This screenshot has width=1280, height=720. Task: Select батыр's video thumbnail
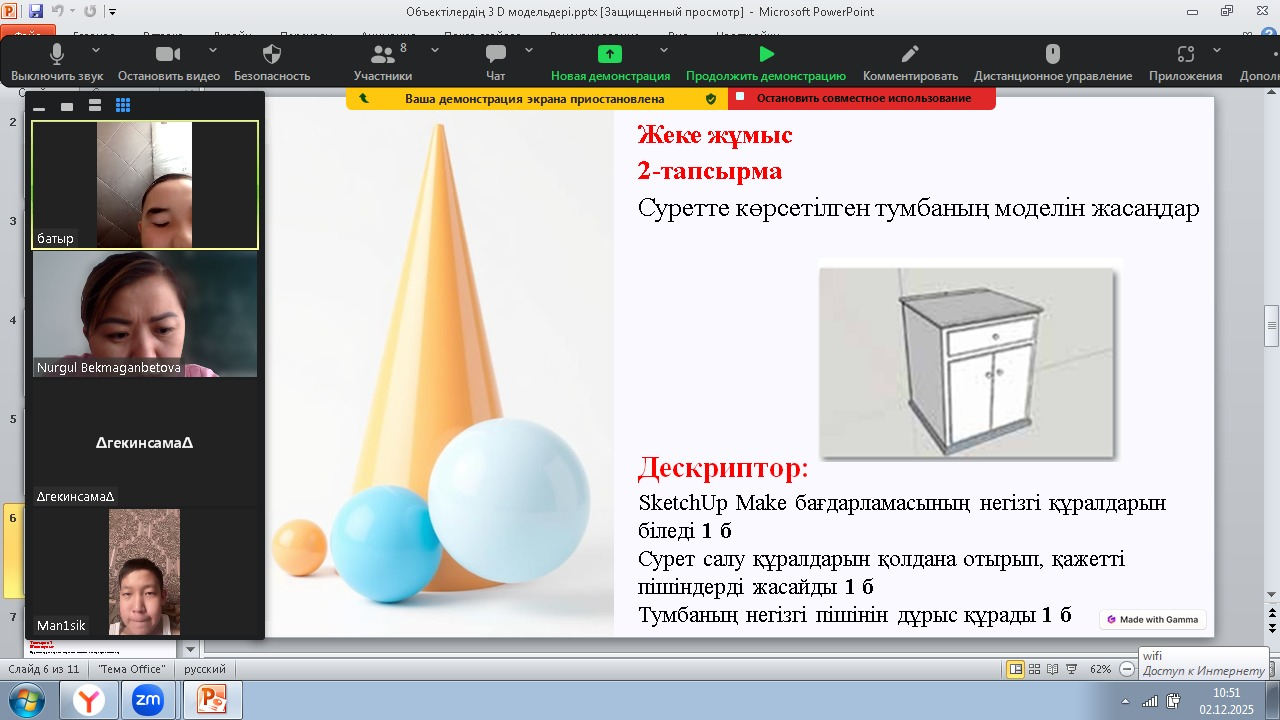(144, 183)
